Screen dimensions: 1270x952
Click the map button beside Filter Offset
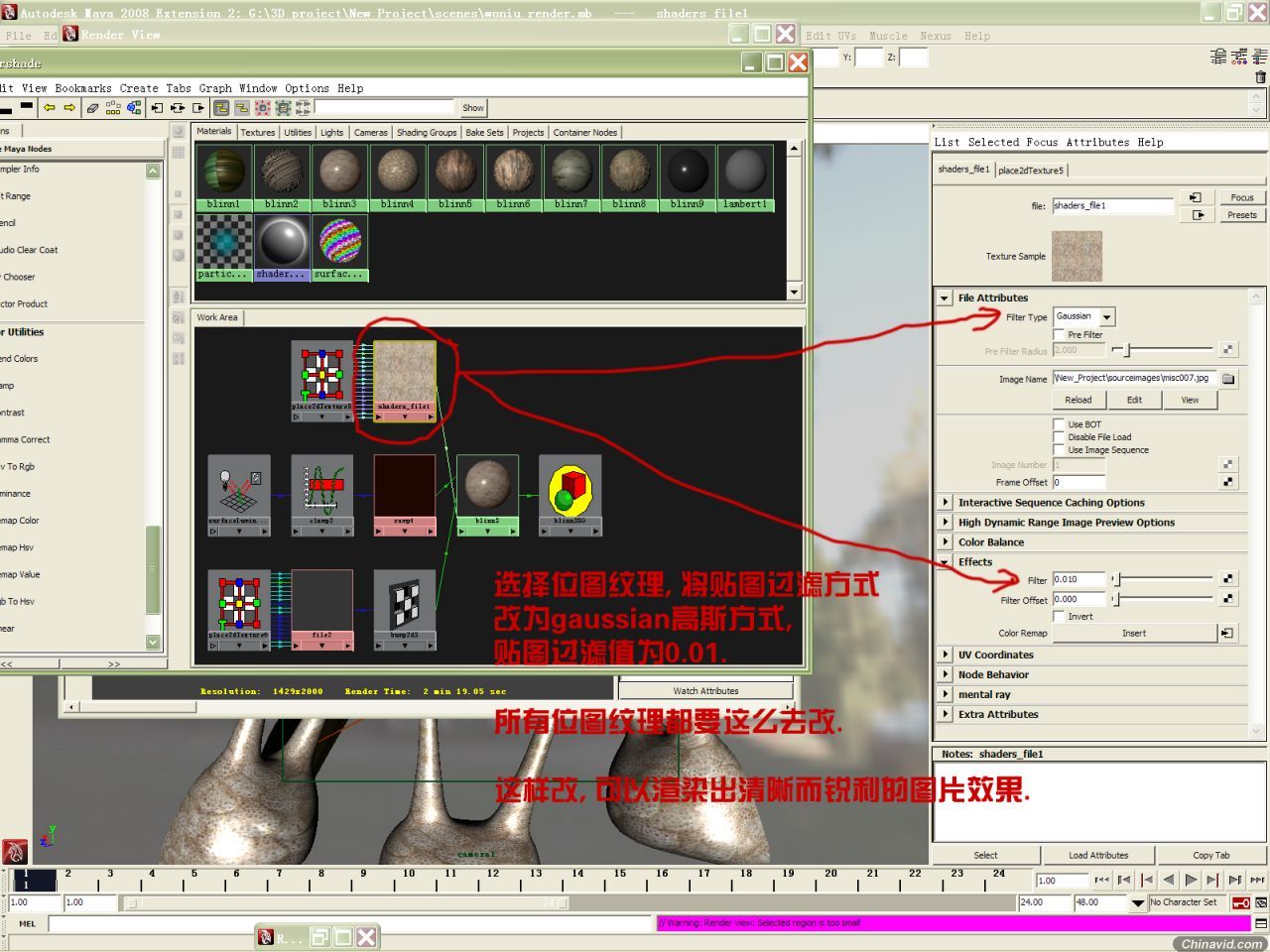coord(1228,599)
